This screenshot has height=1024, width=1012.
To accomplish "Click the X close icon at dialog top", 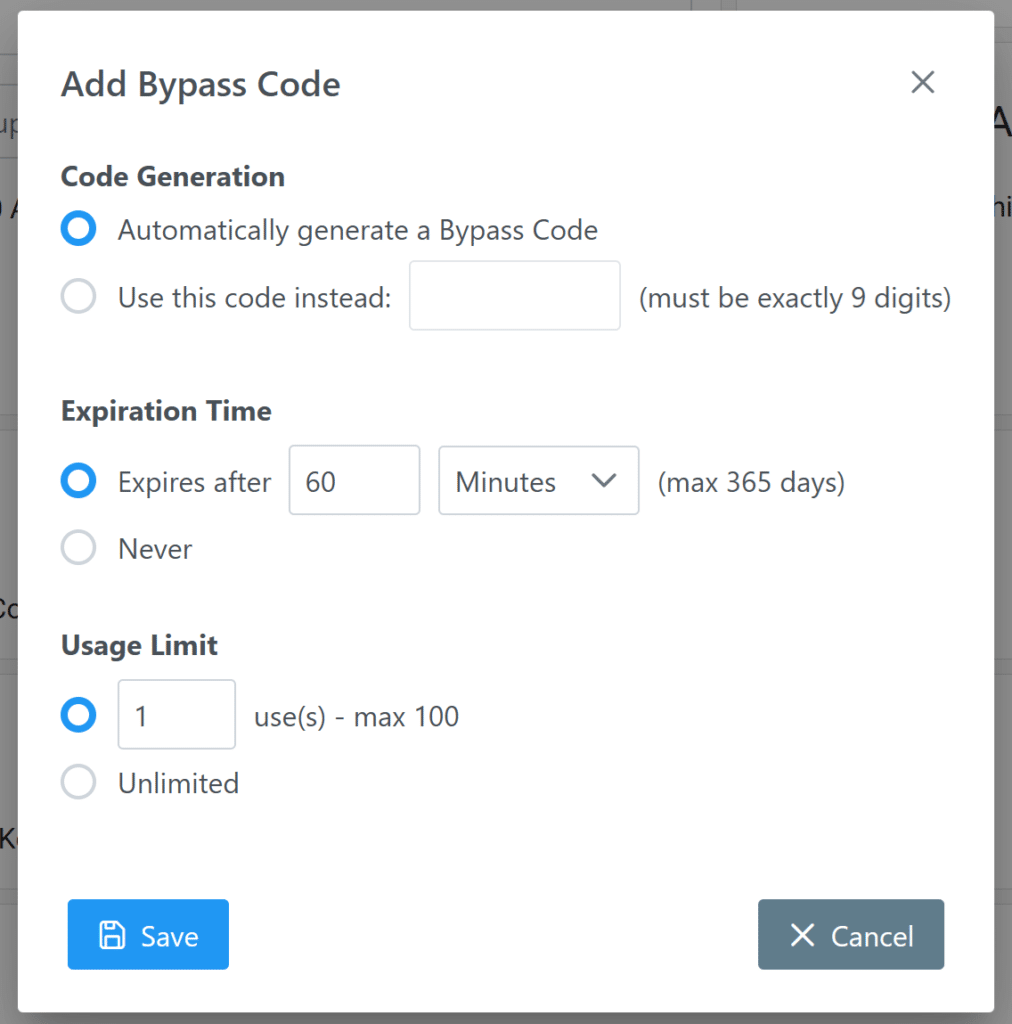I will 922,82.
